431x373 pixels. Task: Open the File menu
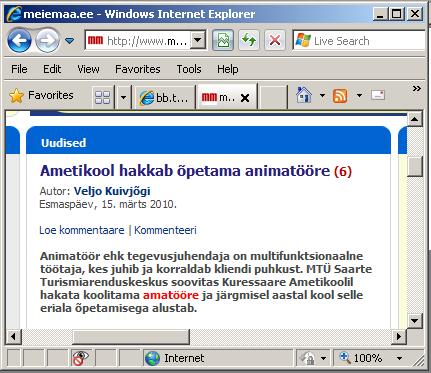(19, 69)
